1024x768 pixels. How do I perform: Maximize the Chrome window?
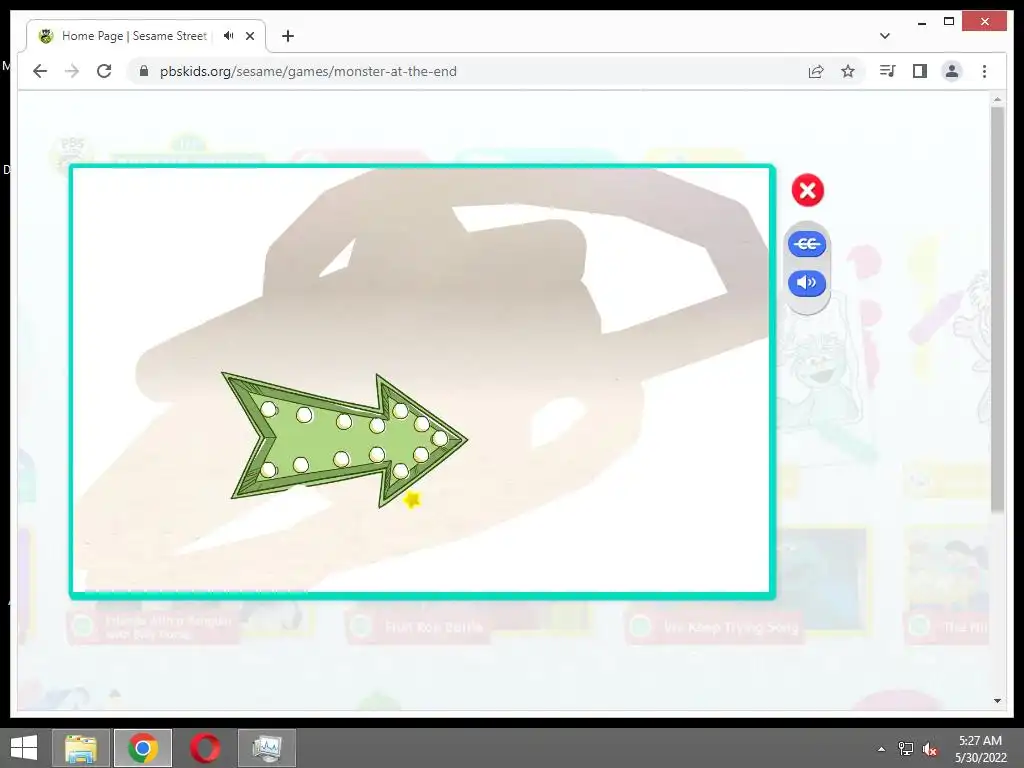(x=949, y=22)
